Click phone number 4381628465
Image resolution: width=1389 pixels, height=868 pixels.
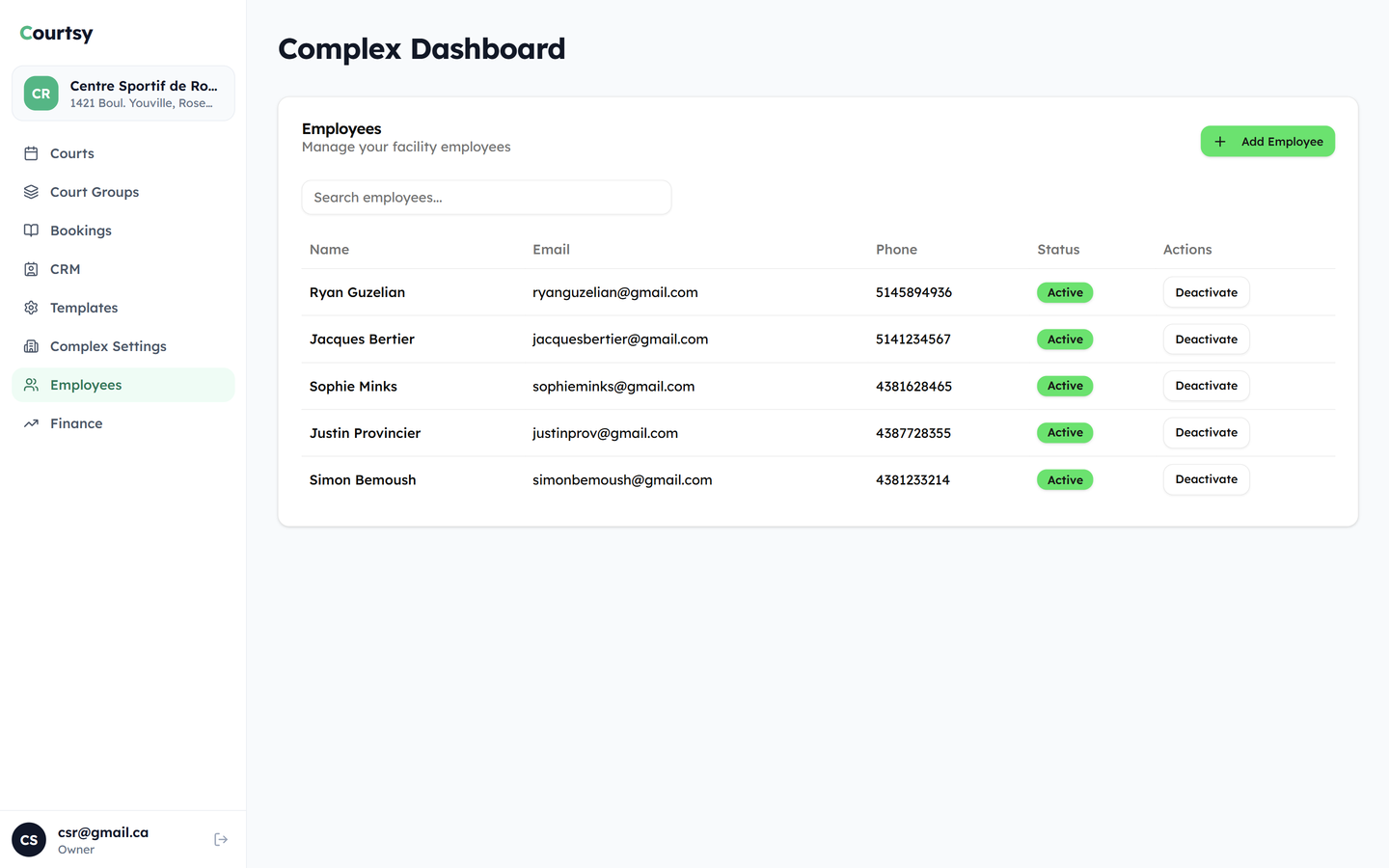pyautogui.click(x=913, y=387)
